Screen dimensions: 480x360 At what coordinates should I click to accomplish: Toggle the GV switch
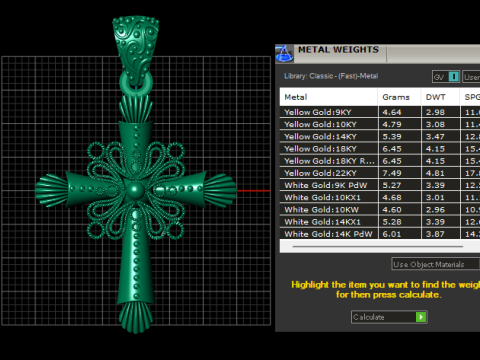446,77
